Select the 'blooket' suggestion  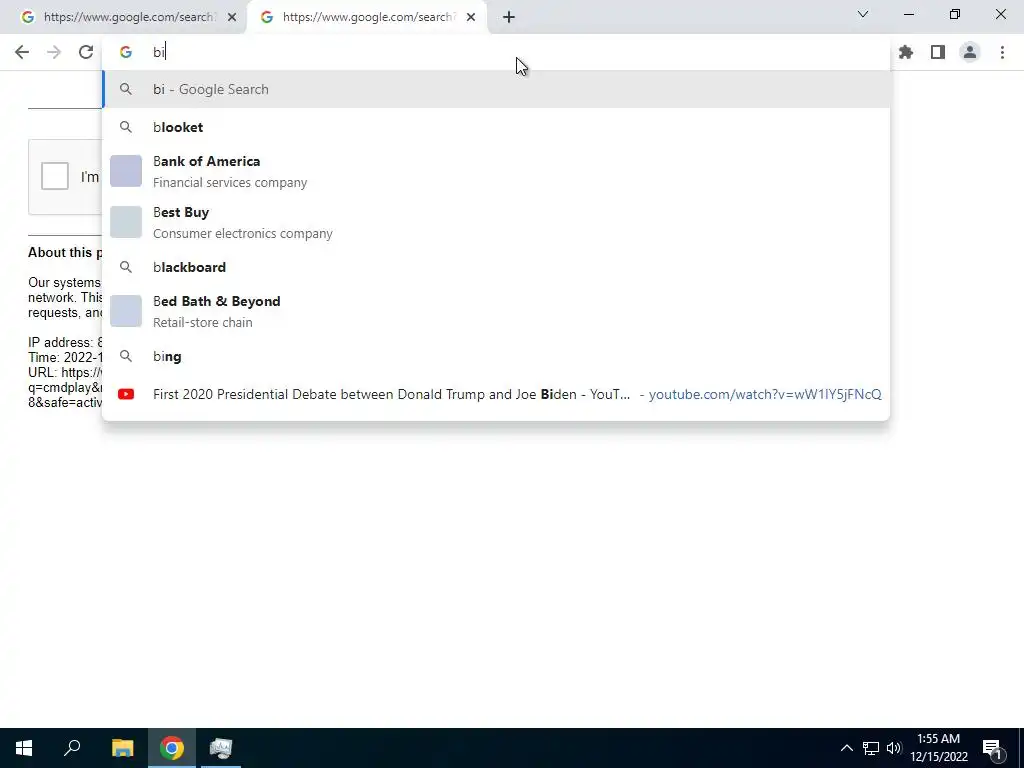496,127
